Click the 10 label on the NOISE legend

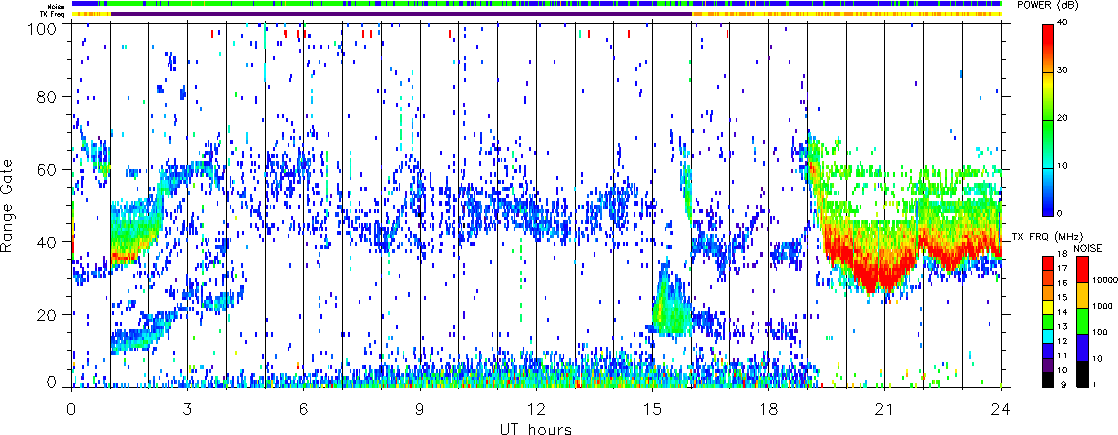[x=1097, y=358]
